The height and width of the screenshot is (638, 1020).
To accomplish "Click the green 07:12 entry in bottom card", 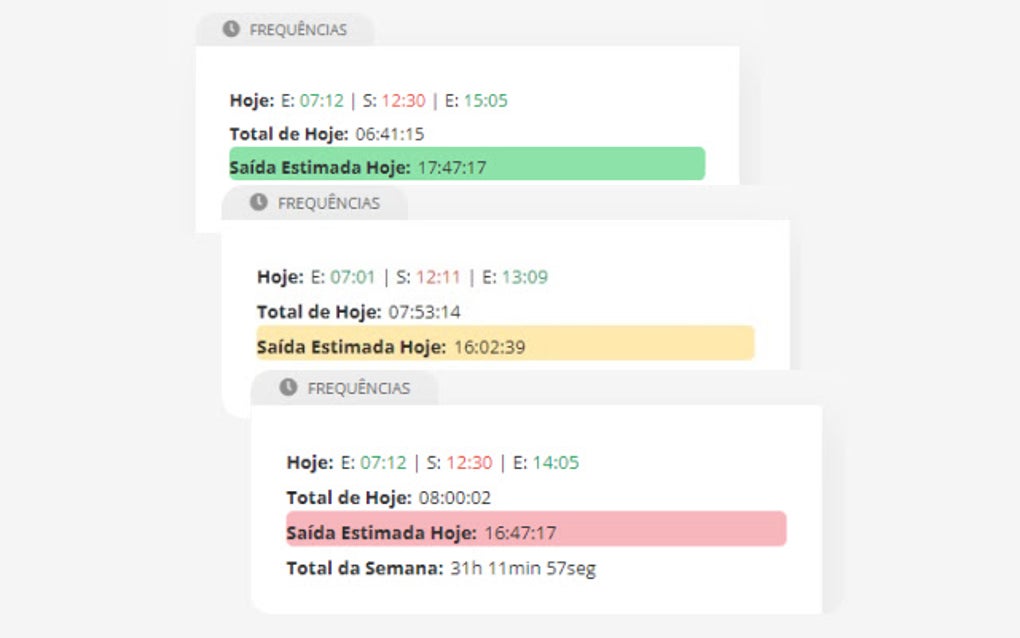I will (x=383, y=463).
